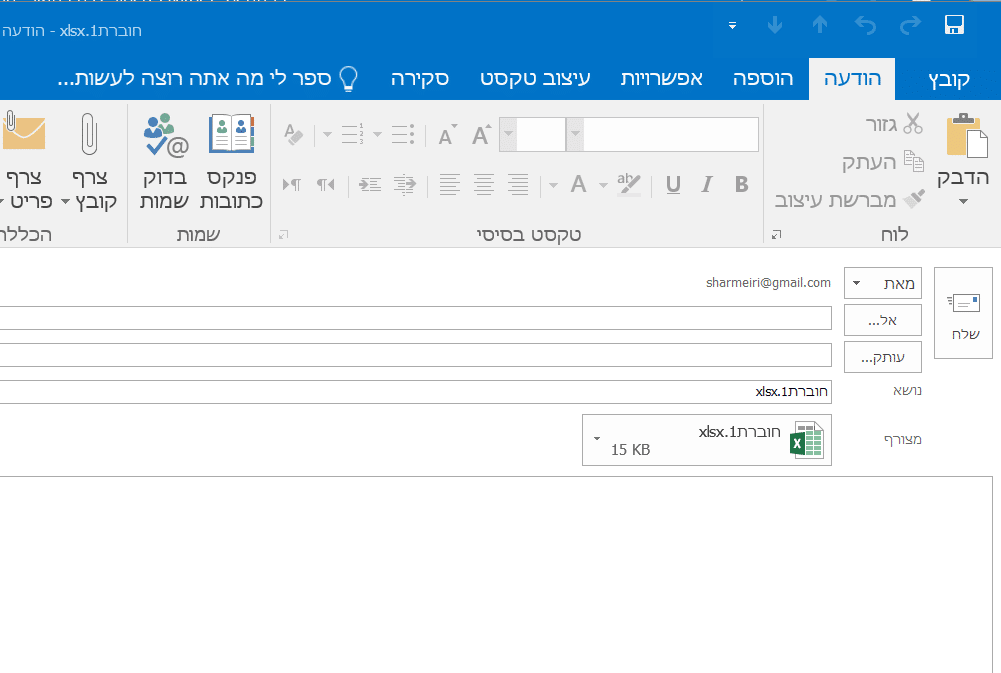This screenshot has width=1001, height=673.
Task: Click into the Subject (נושא) field
Action: pyautogui.click(x=416, y=391)
